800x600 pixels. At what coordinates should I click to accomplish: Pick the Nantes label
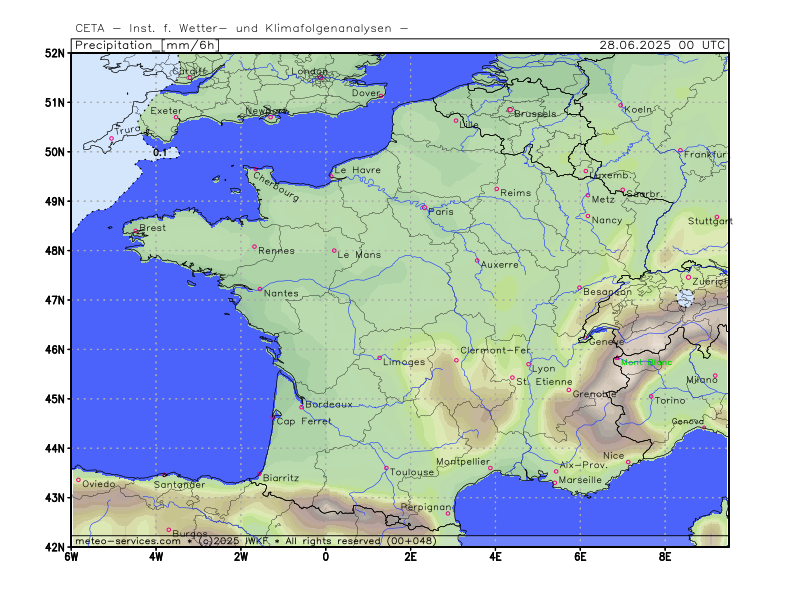click(x=281, y=293)
